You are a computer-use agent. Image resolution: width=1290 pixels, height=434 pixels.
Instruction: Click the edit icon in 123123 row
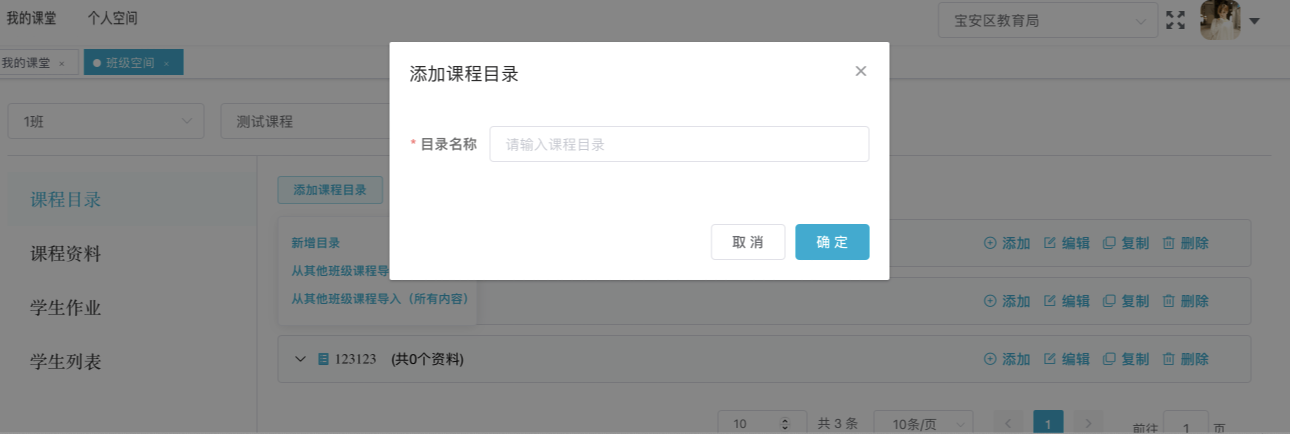[x=1050, y=359]
